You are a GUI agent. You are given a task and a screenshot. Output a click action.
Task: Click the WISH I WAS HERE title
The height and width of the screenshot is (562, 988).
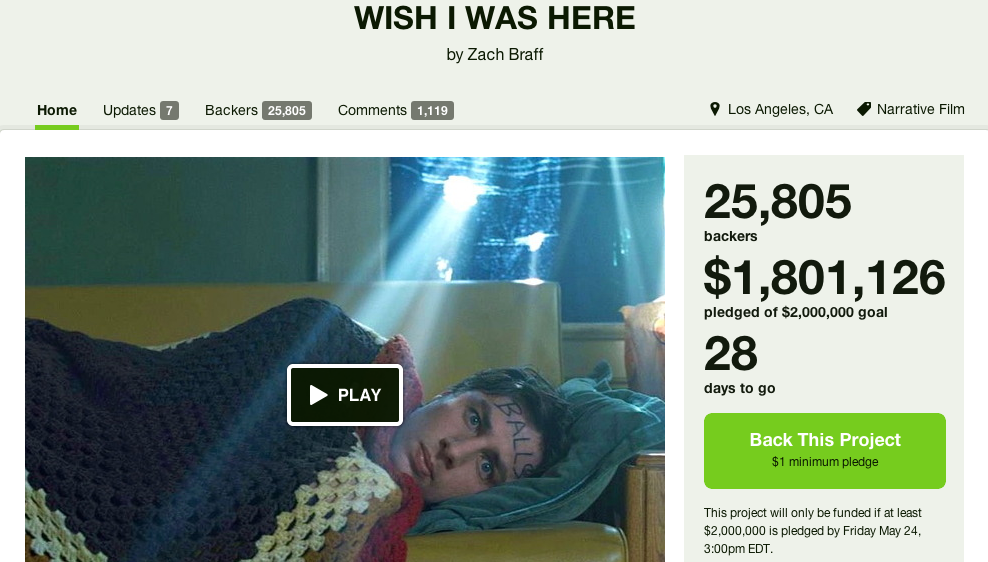pos(495,18)
